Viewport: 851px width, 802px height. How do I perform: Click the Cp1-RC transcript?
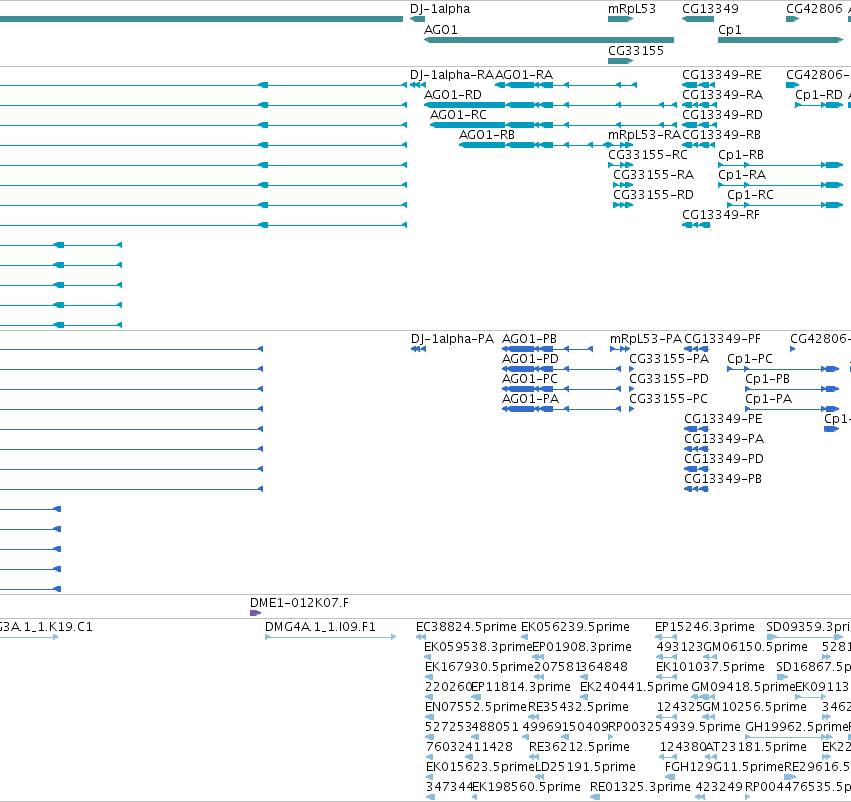(x=785, y=205)
